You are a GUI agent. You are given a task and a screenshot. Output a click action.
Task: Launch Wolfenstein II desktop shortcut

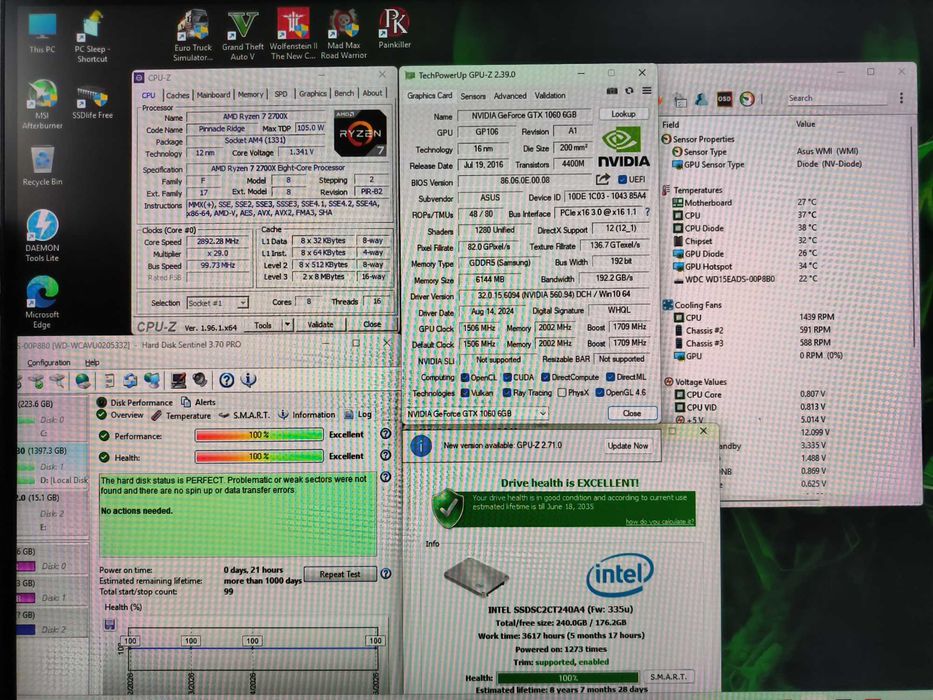click(x=293, y=35)
